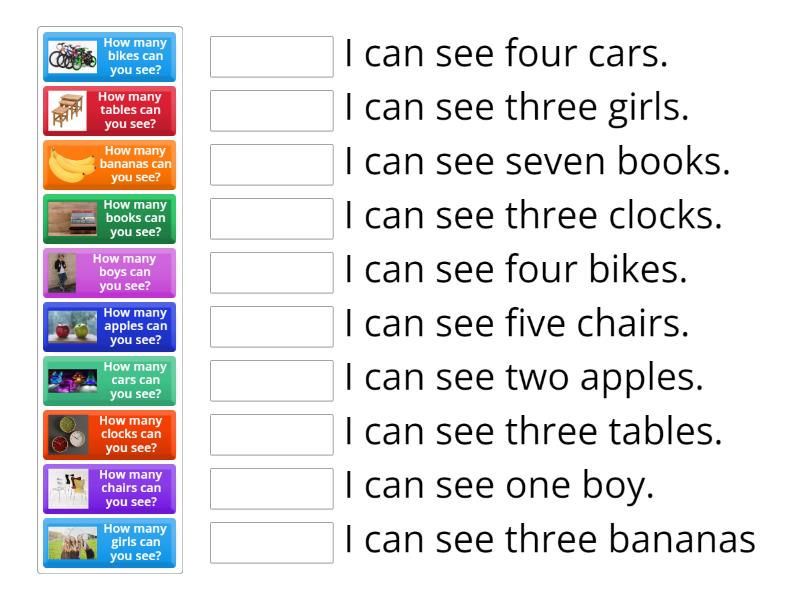Click the blank box beside 'five chairs'
800x600 pixels.
271,327
